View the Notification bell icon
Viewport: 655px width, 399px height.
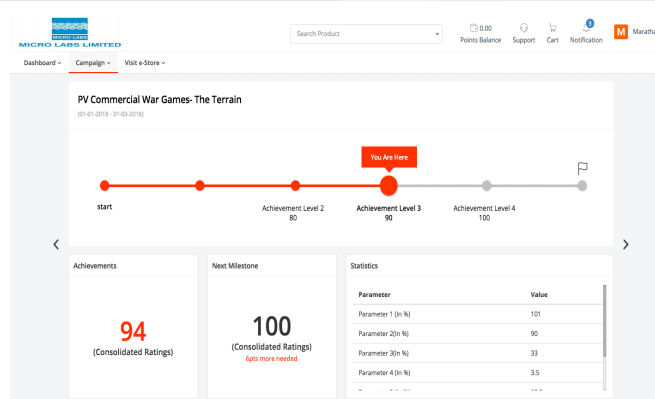(x=586, y=28)
